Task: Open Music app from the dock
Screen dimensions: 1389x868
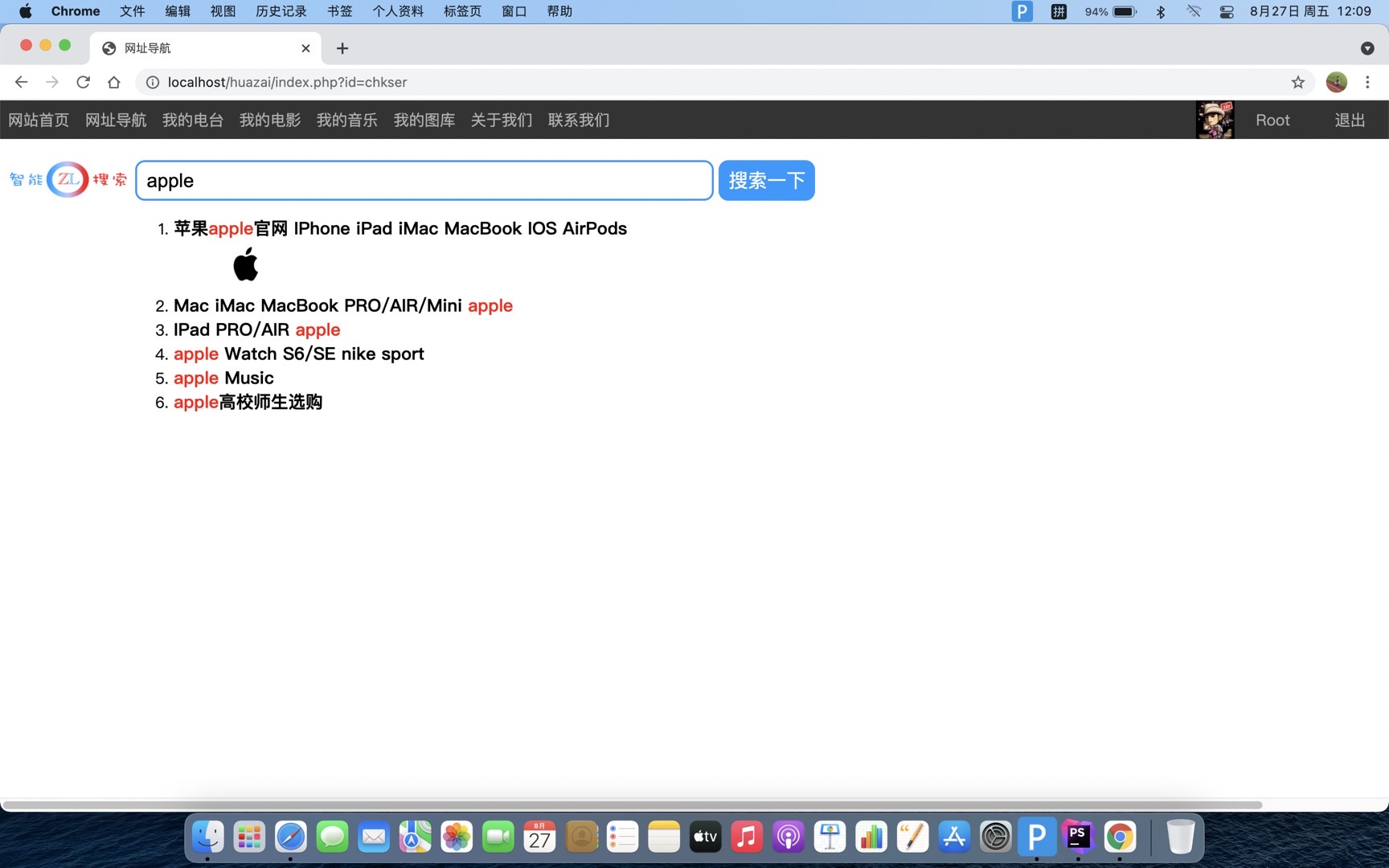Action: pos(747,837)
